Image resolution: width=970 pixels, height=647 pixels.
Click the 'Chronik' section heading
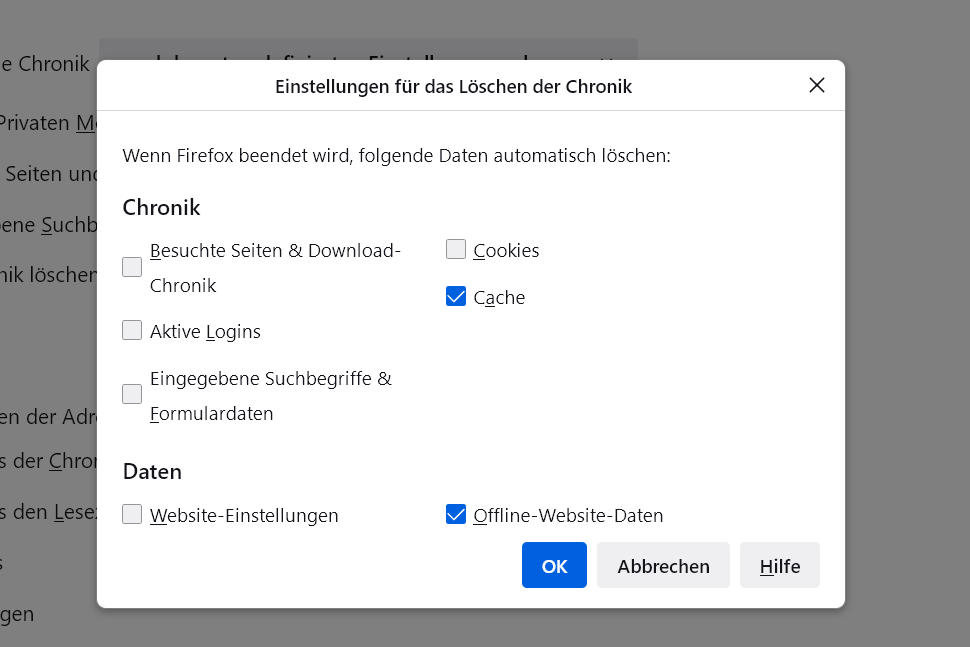click(x=161, y=208)
